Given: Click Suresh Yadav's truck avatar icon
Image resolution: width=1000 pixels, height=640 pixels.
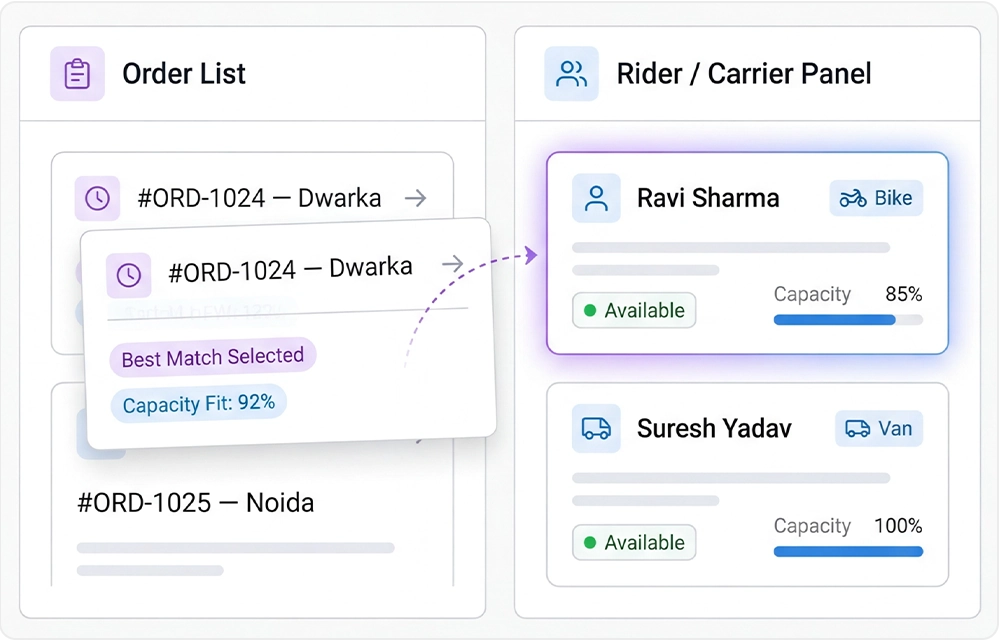Looking at the screenshot, I should [596, 429].
